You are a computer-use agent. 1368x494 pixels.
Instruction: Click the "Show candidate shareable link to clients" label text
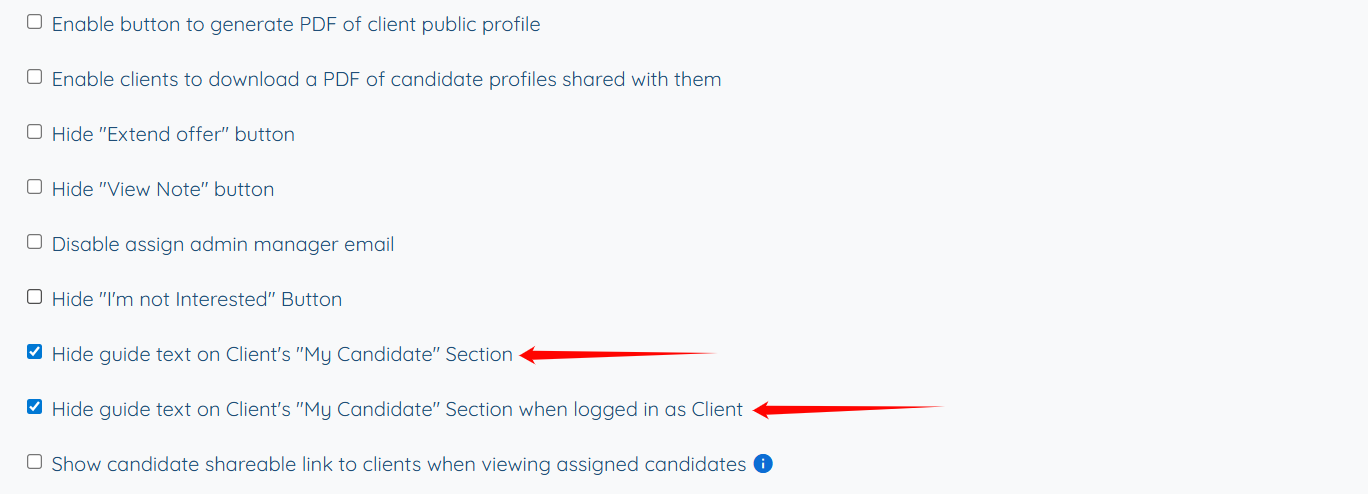click(x=398, y=464)
